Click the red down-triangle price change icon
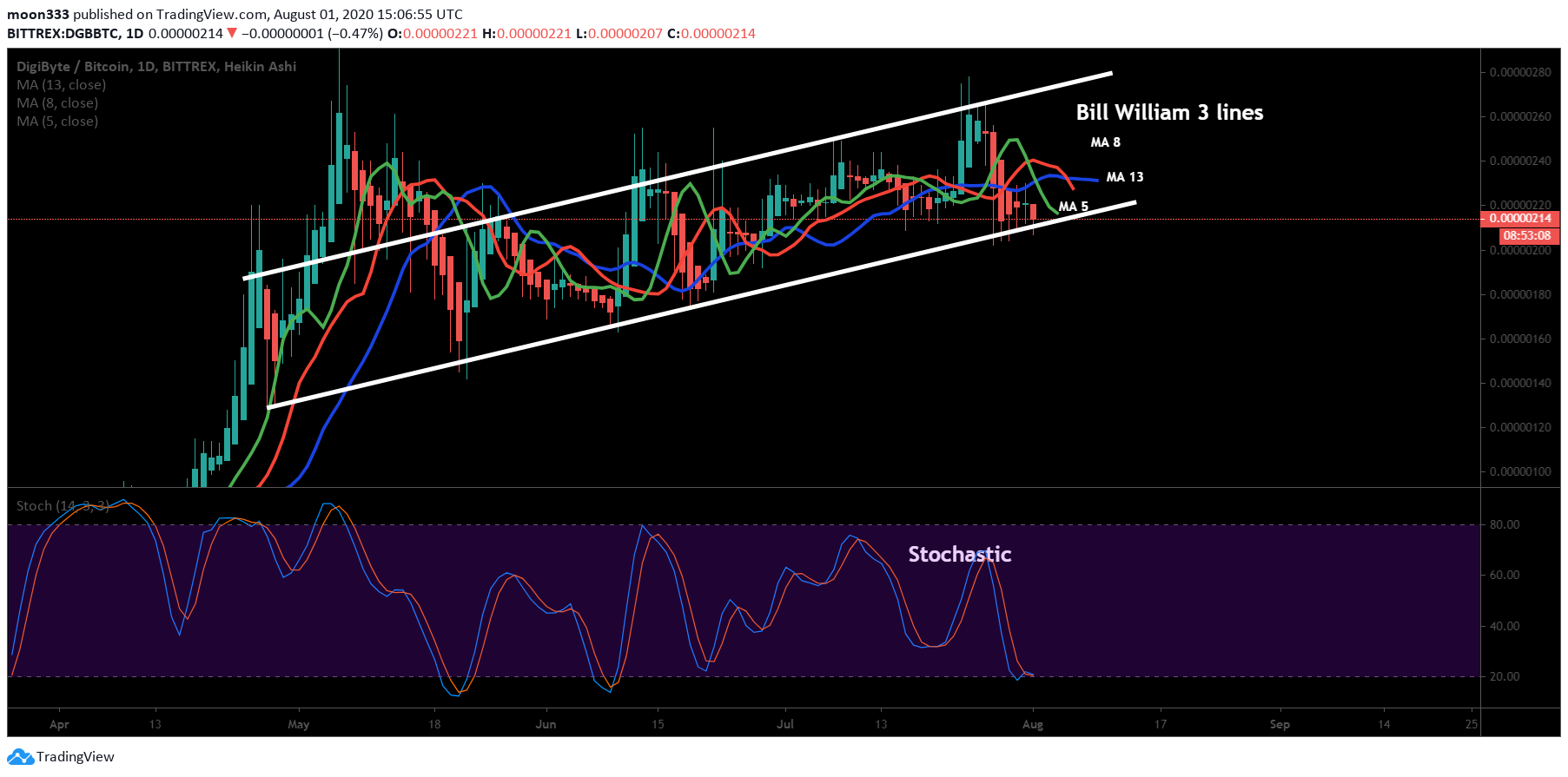The height and width of the screenshot is (777, 1568). coord(232,33)
